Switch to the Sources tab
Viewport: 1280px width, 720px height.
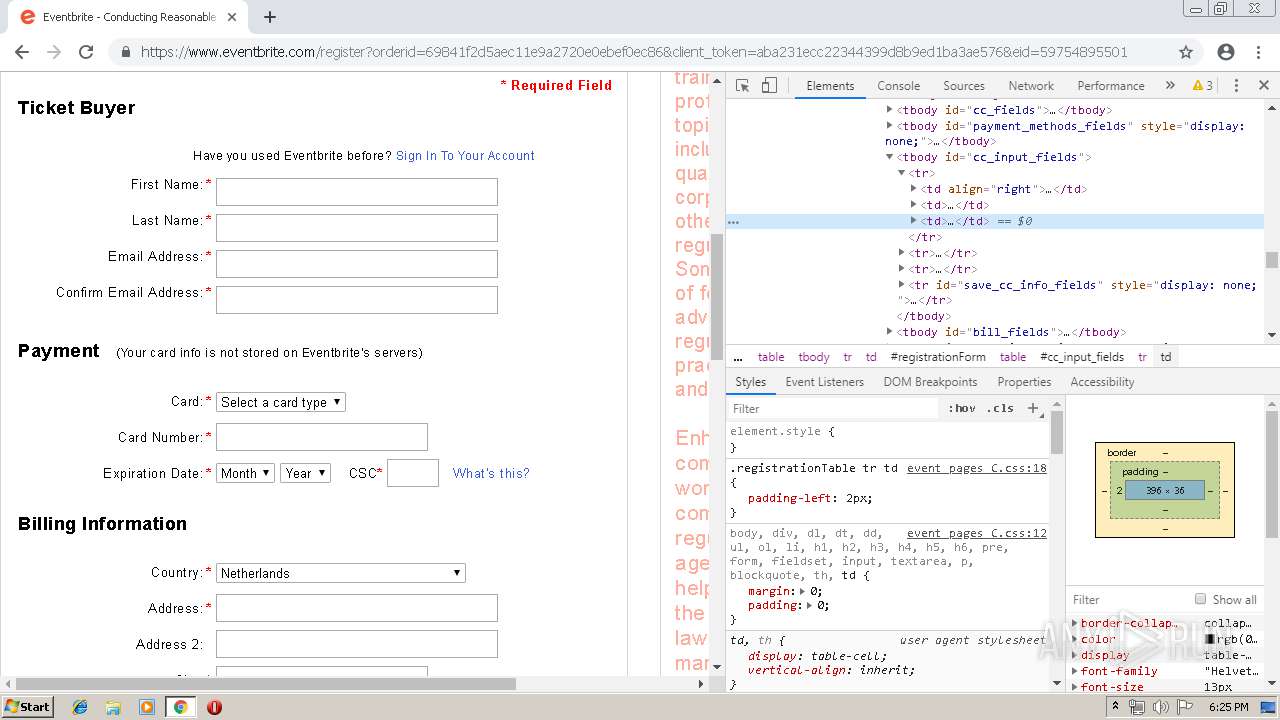[x=964, y=86]
